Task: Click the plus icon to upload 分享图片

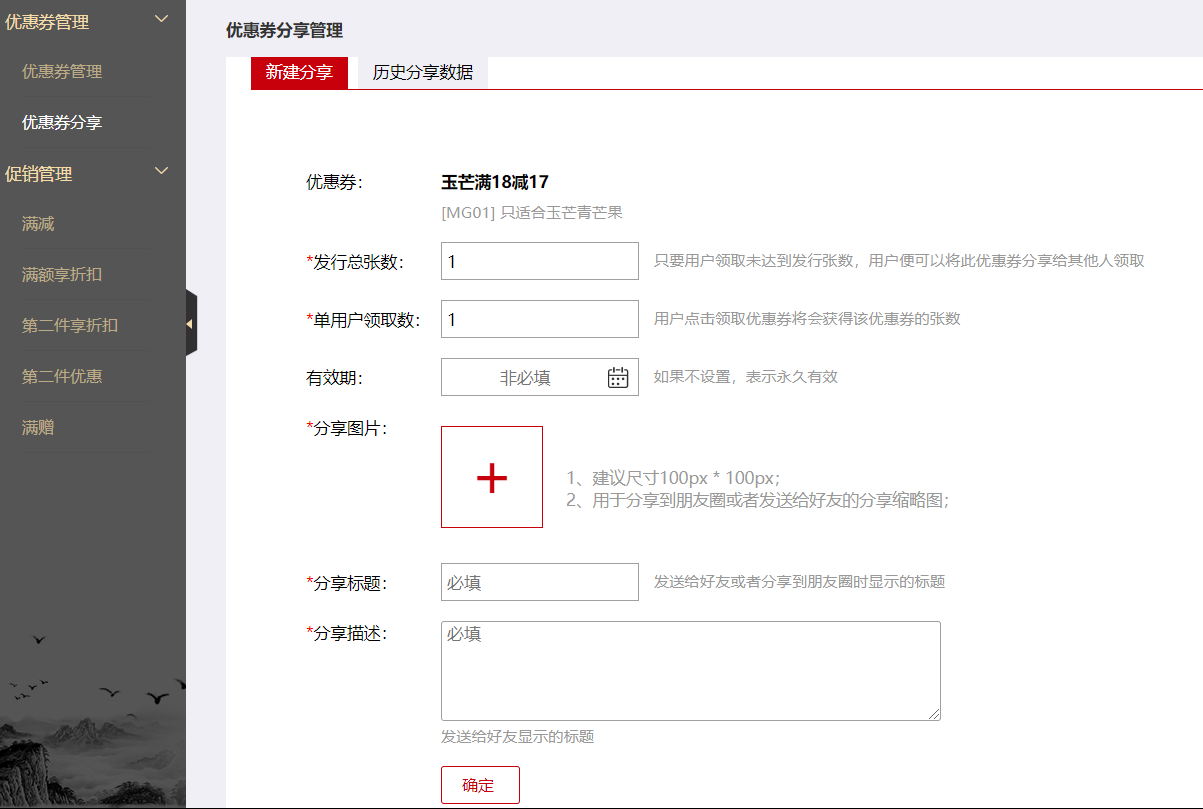Action: 491,476
